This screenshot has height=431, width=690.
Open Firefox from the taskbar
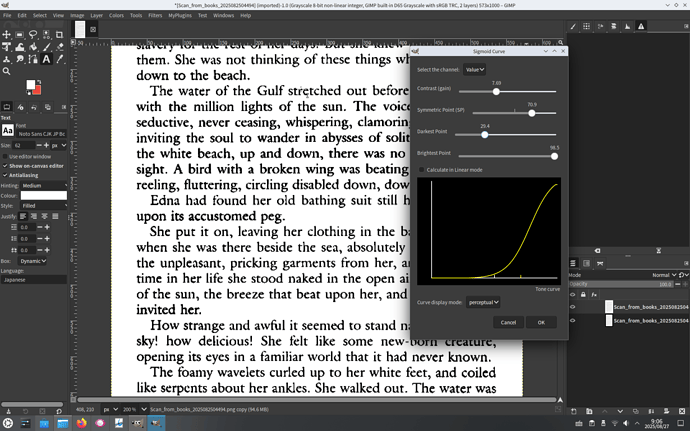(81, 424)
